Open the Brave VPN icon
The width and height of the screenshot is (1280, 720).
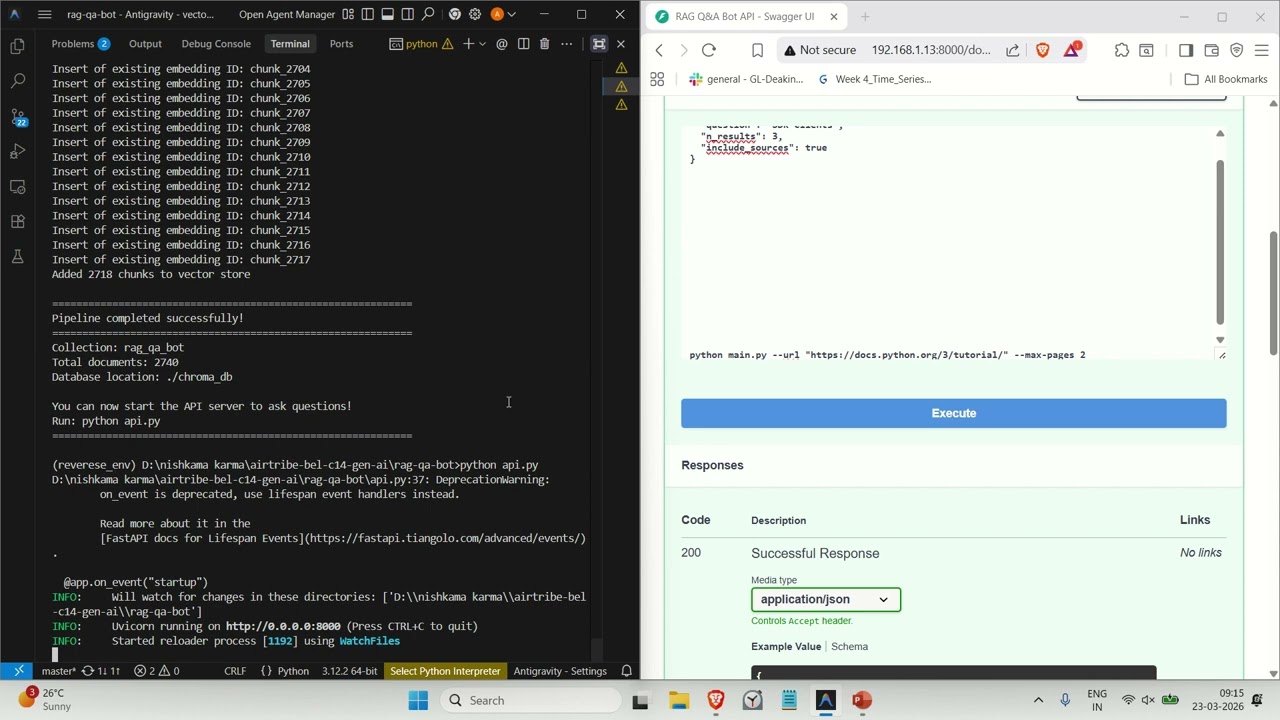pyautogui.click(x=1236, y=50)
